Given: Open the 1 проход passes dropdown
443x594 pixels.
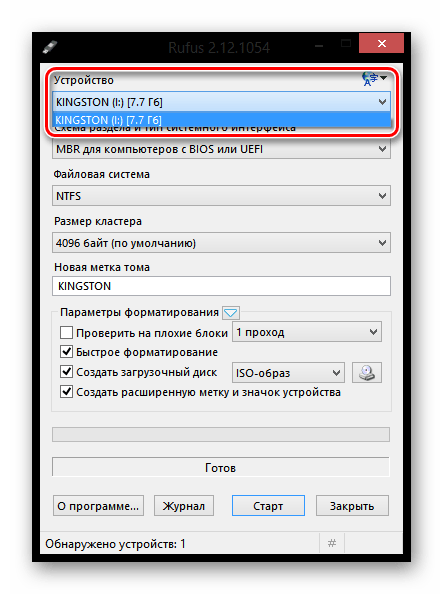Looking at the screenshot, I should coord(307,332).
